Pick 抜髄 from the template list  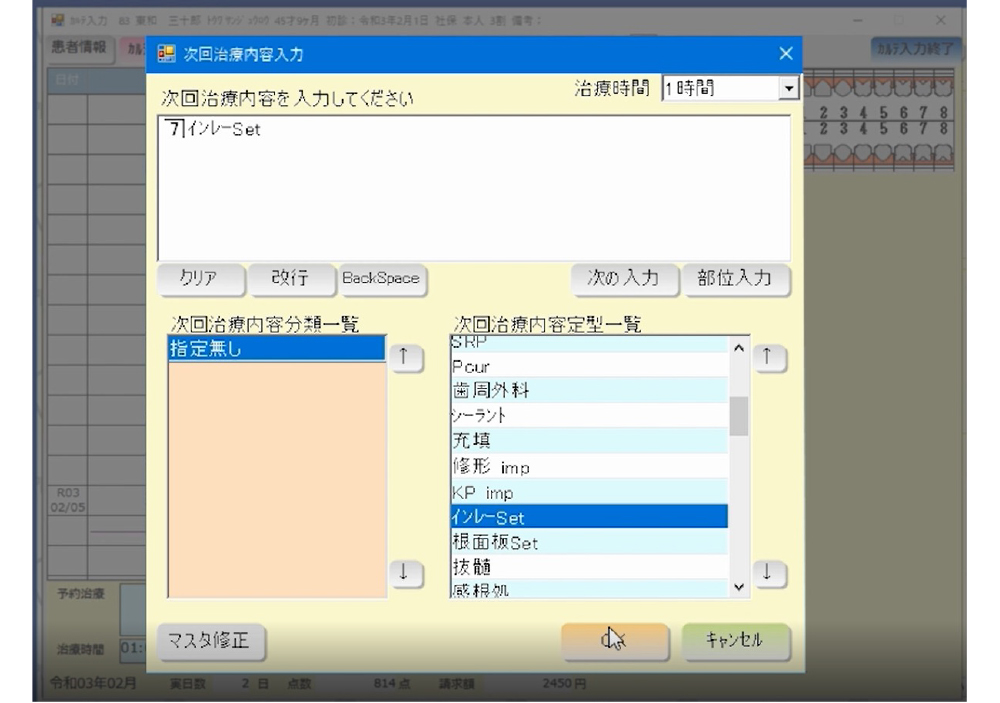588,568
